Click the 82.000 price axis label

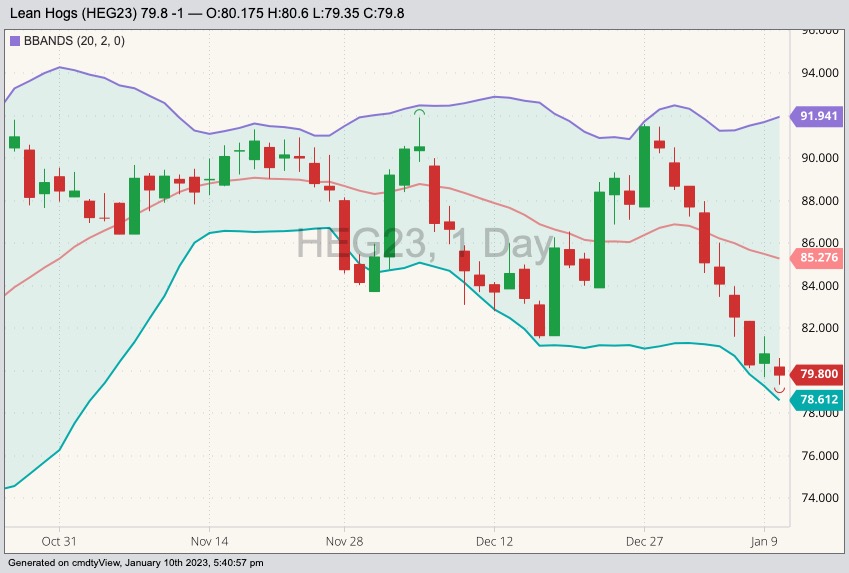[820, 328]
